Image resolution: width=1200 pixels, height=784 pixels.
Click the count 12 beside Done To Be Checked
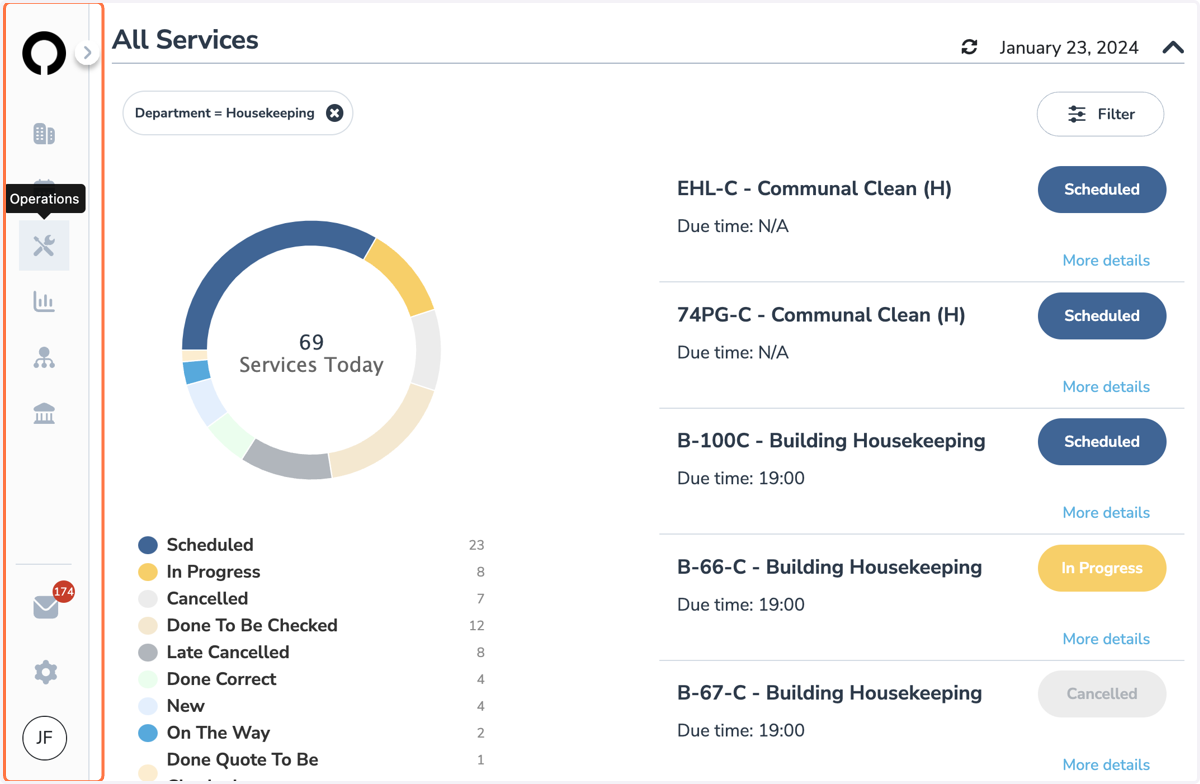[x=476, y=625]
